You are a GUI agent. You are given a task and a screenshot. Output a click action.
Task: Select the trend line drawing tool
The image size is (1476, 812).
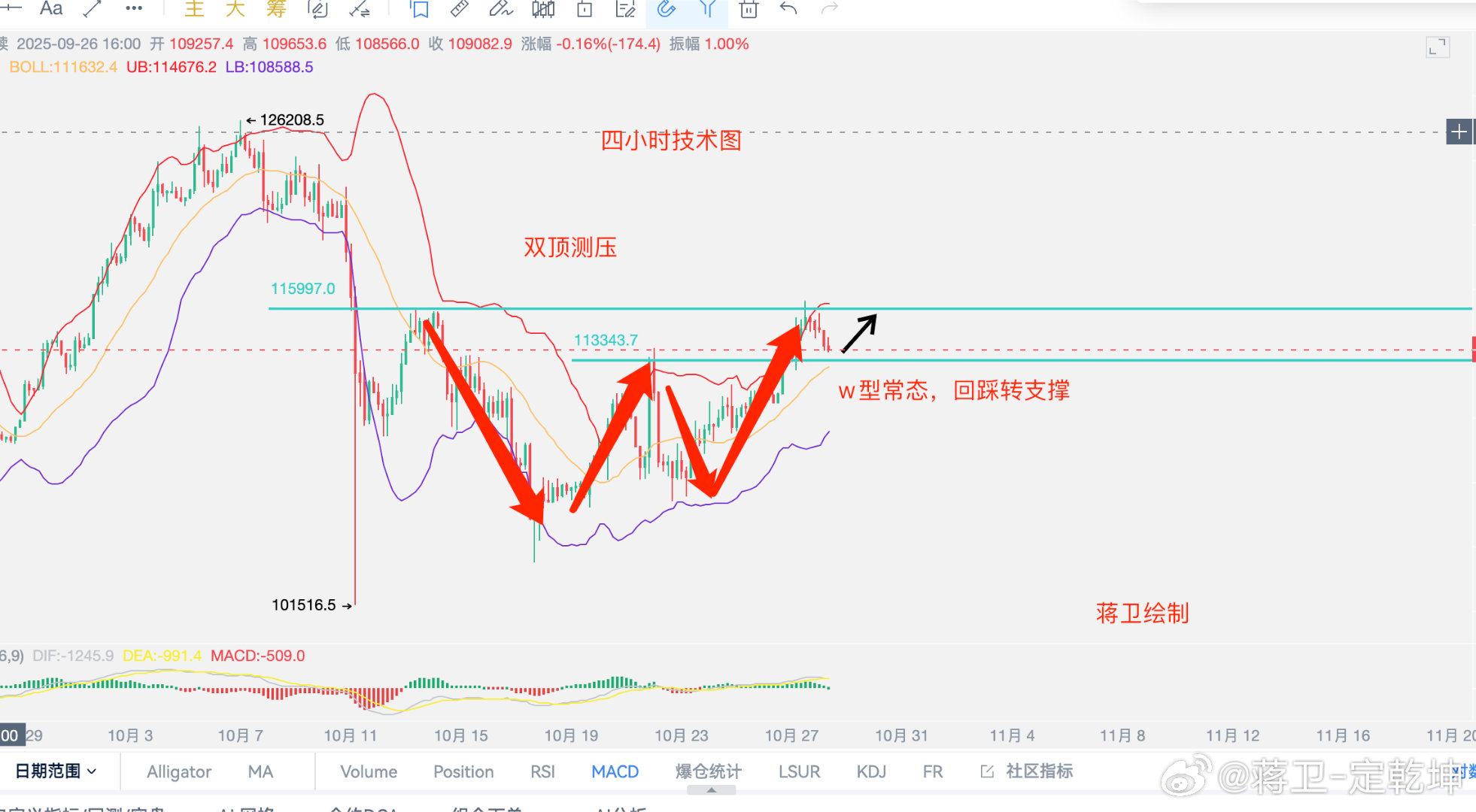92,8
